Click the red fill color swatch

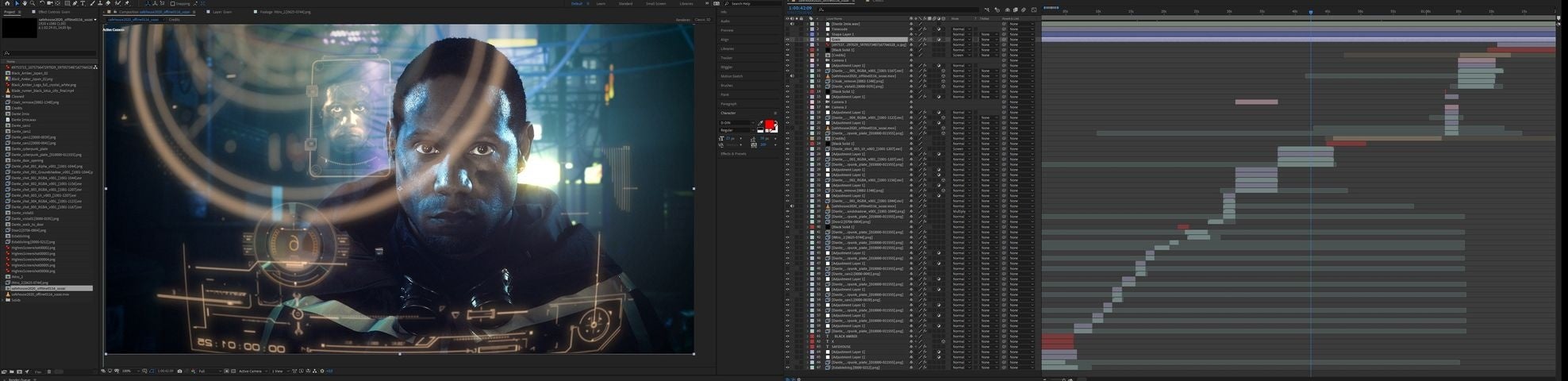coord(769,125)
